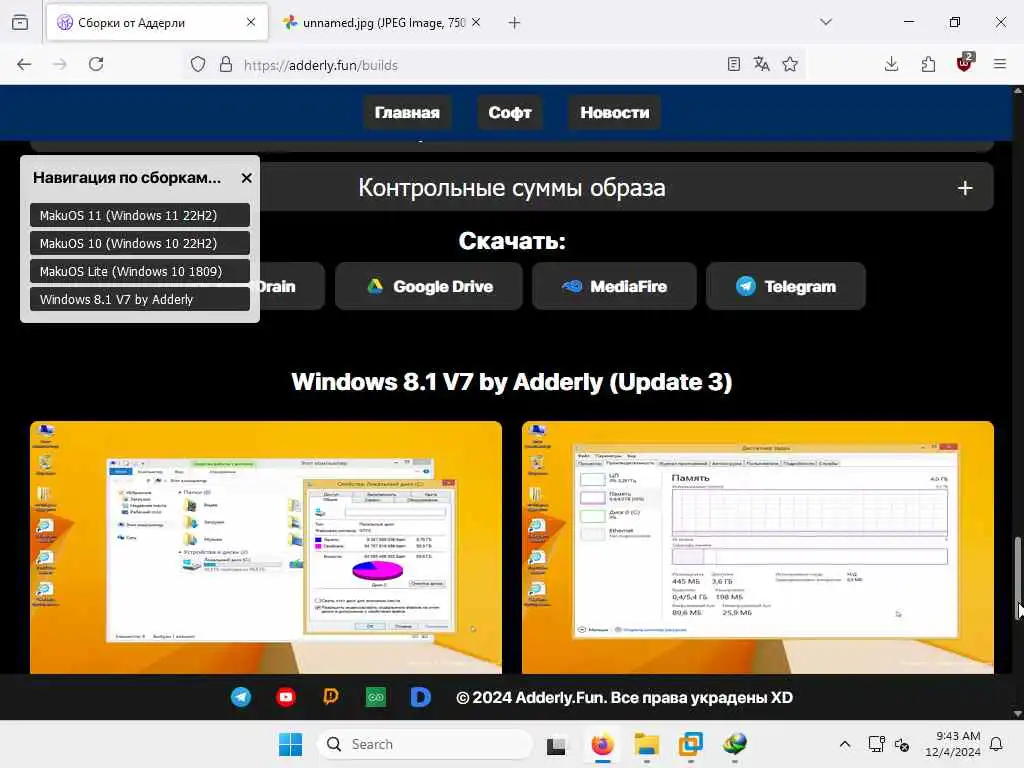1024x768 pixels.
Task: Open Telegram icon in page footer
Action: (241, 697)
